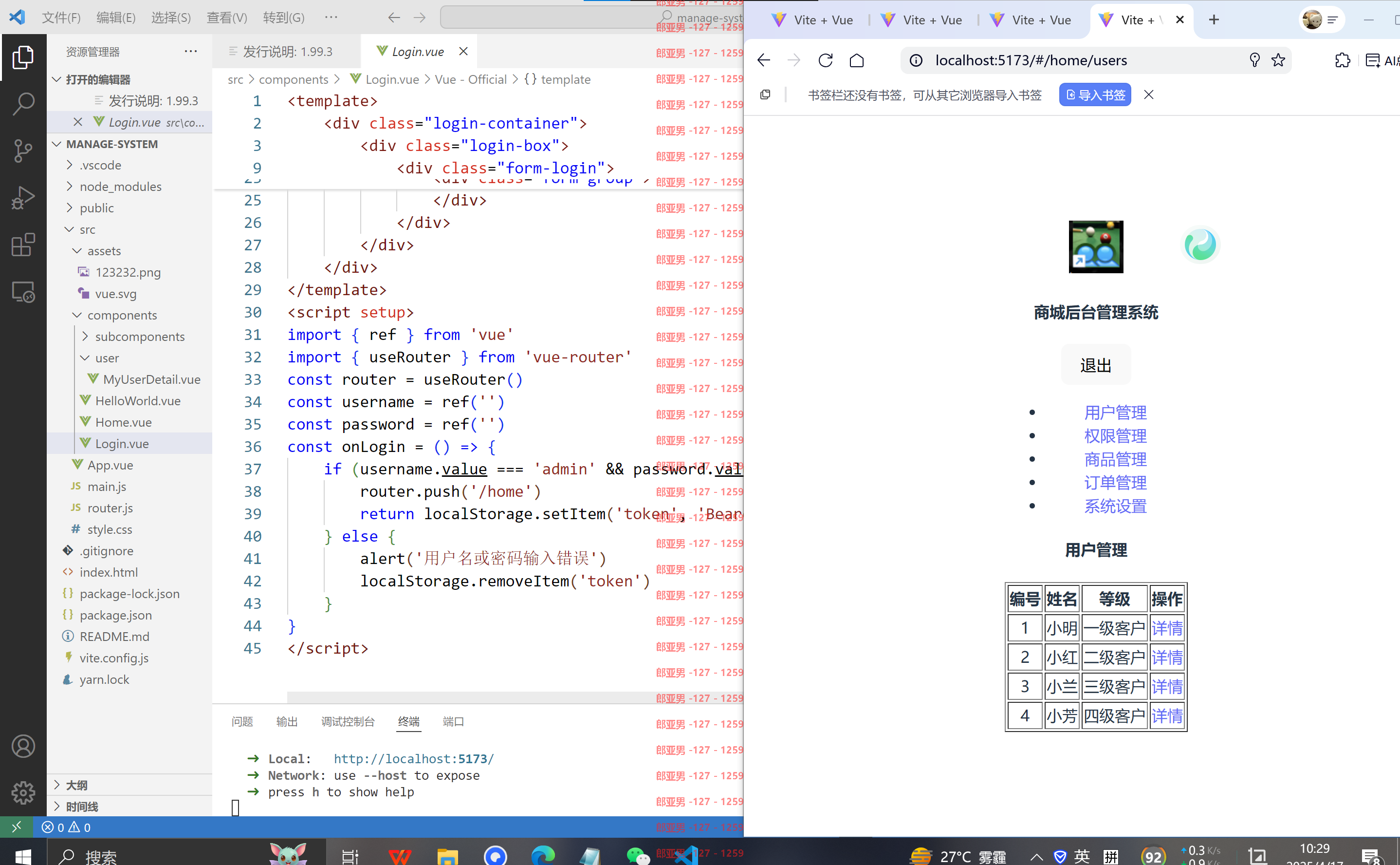Expand the node_modules folder
1400x865 pixels.
coord(70,187)
